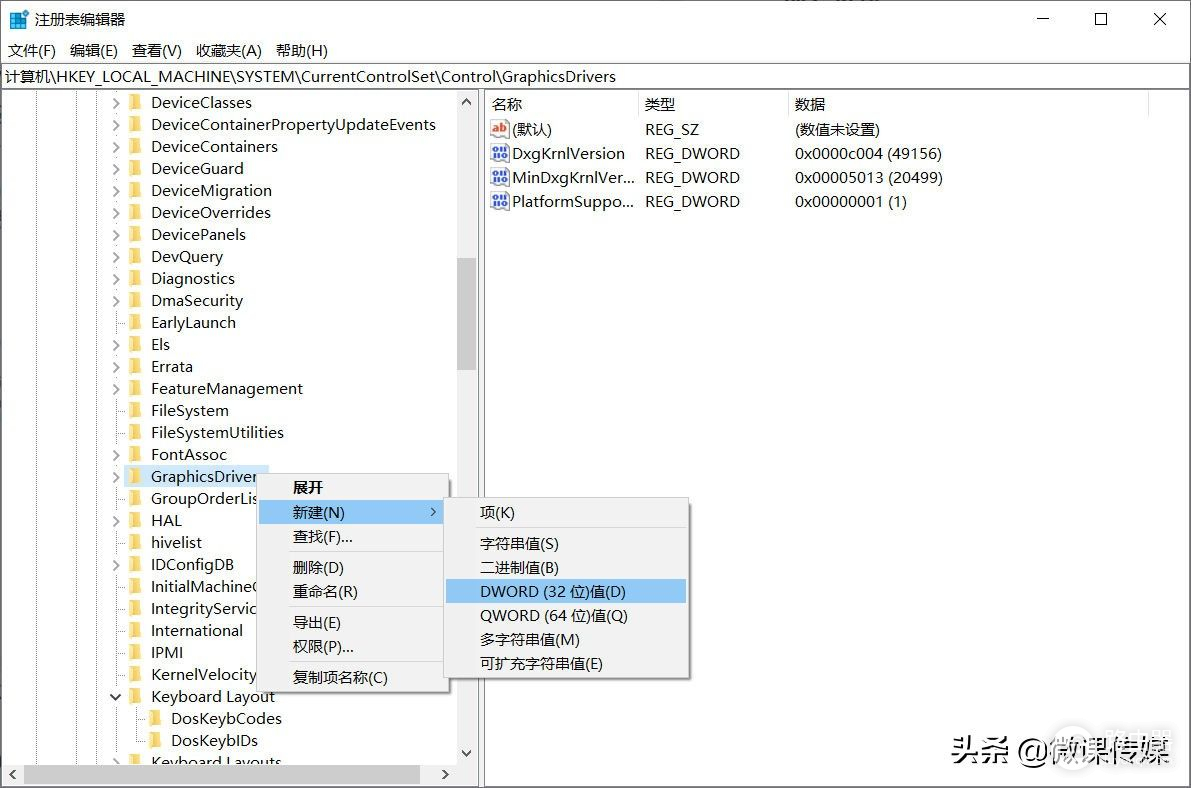1191x788 pixels.
Task: Click the DeviceGuard folder icon
Action: pos(135,168)
